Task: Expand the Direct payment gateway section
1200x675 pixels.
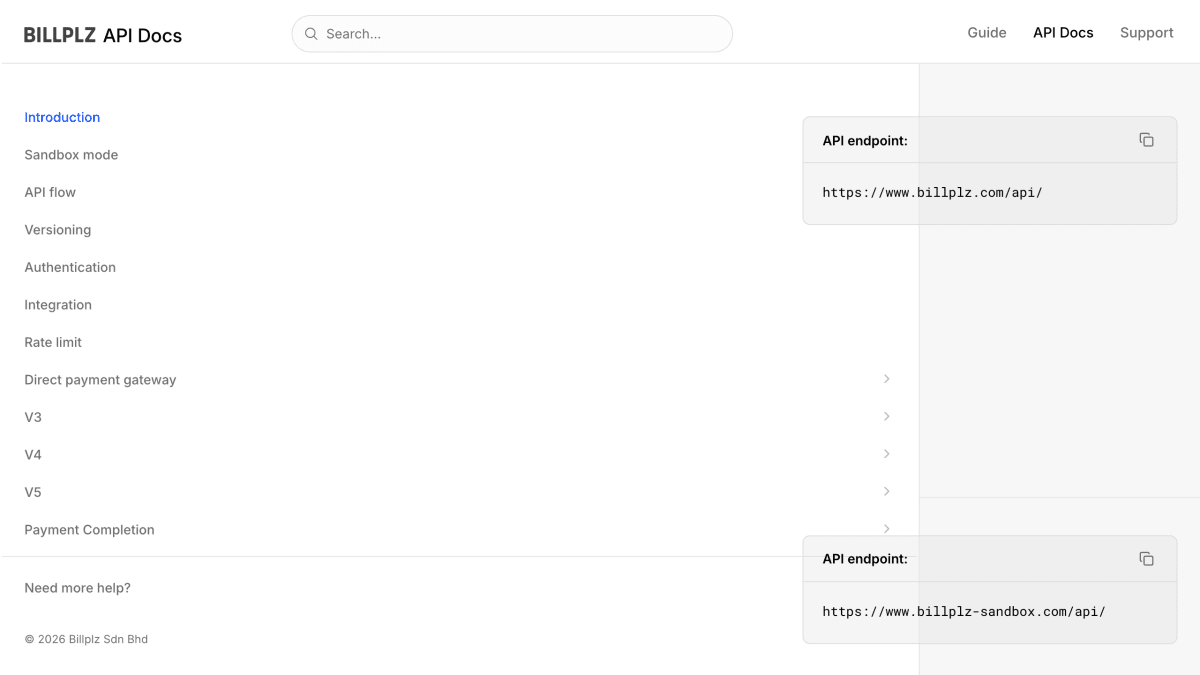Action: (x=887, y=379)
